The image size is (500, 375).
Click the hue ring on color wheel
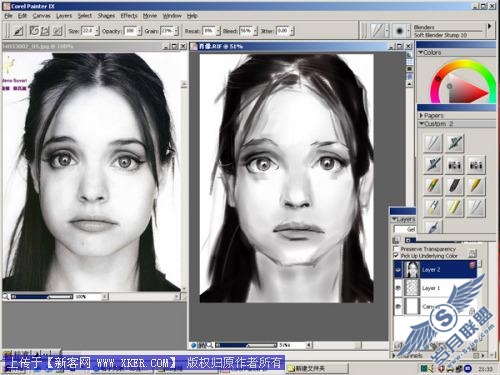pos(462,63)
